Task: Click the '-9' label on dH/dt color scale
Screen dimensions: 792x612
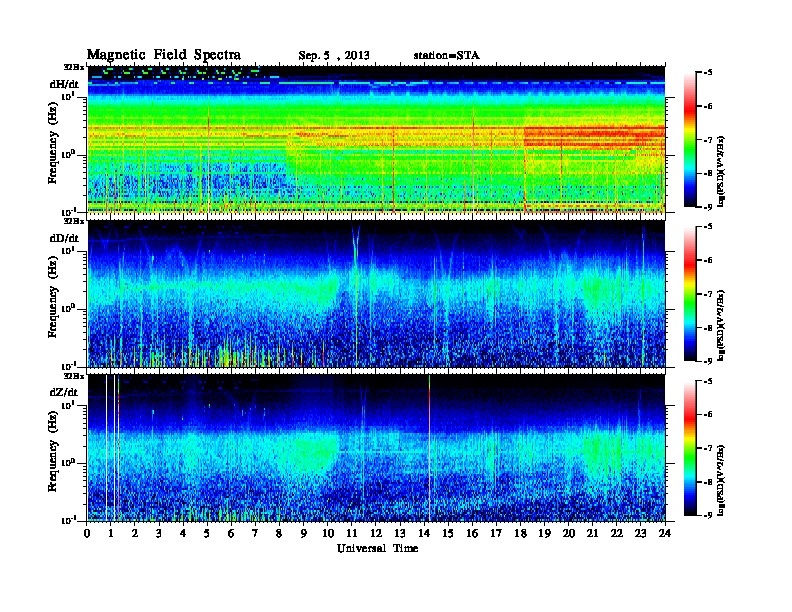Action: pos(708,207)
